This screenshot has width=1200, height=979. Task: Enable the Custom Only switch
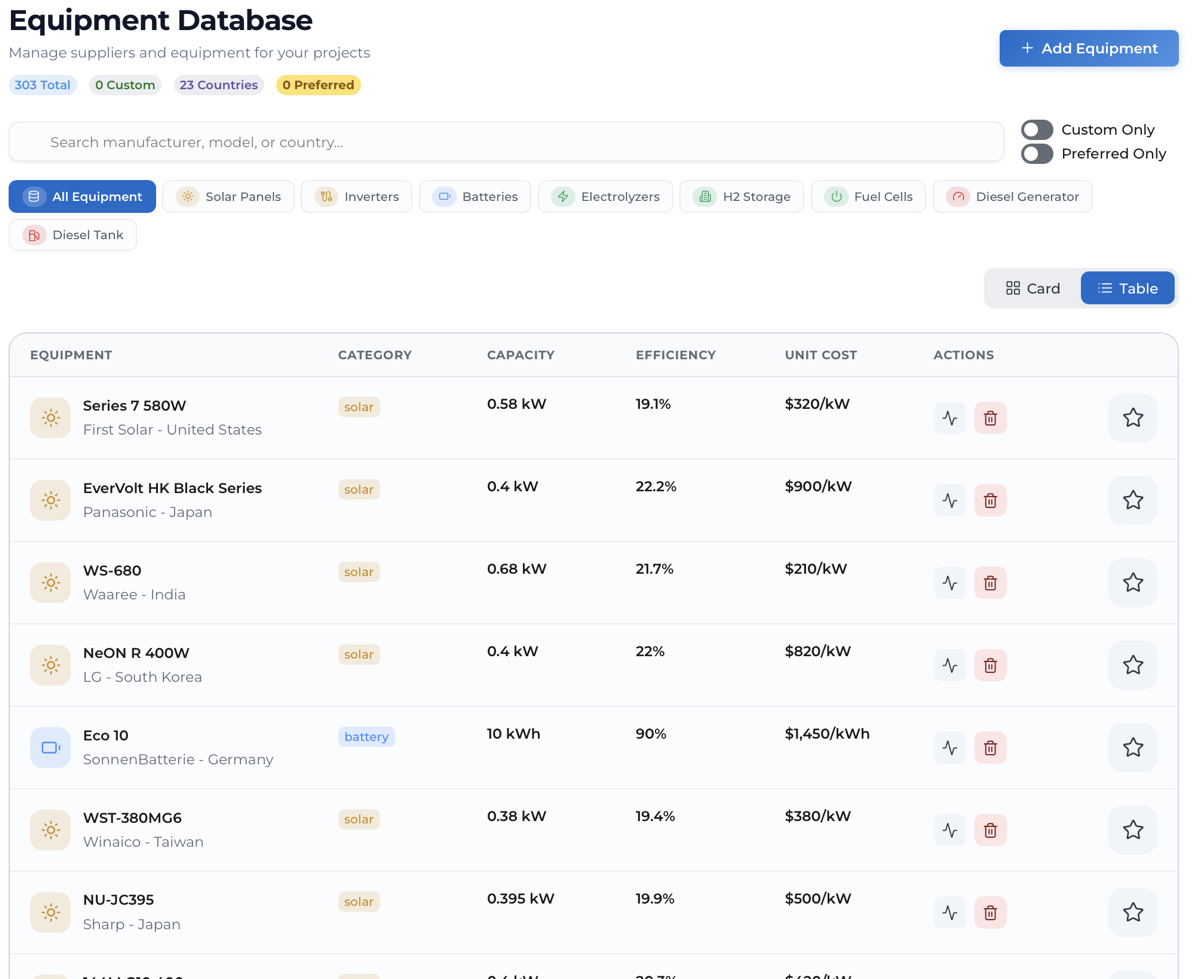1037,130
